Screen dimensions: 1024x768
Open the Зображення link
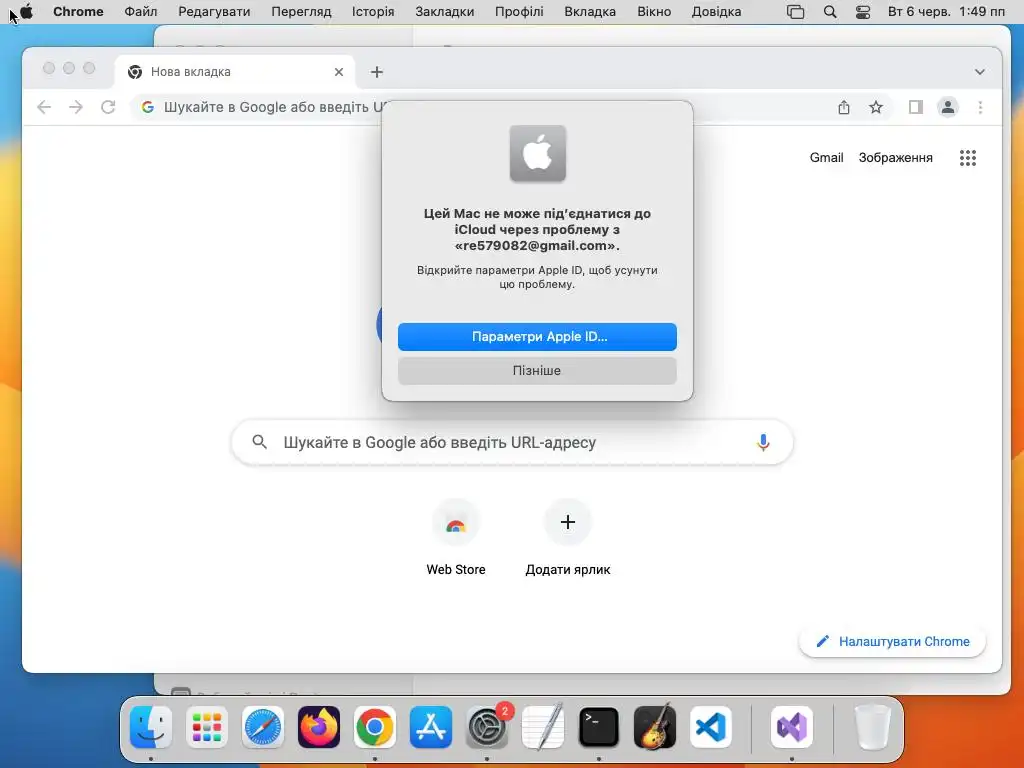tap(895, 157)
